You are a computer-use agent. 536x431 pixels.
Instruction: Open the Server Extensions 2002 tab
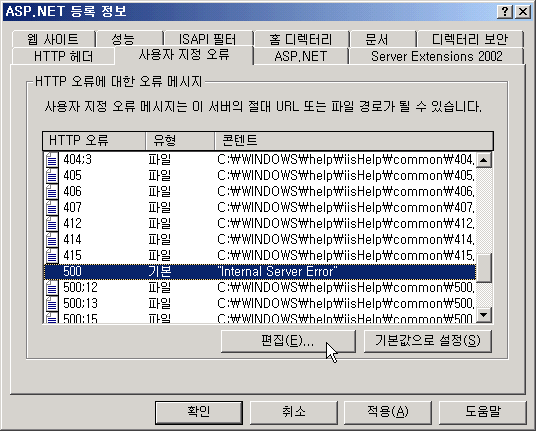point(437,56)
